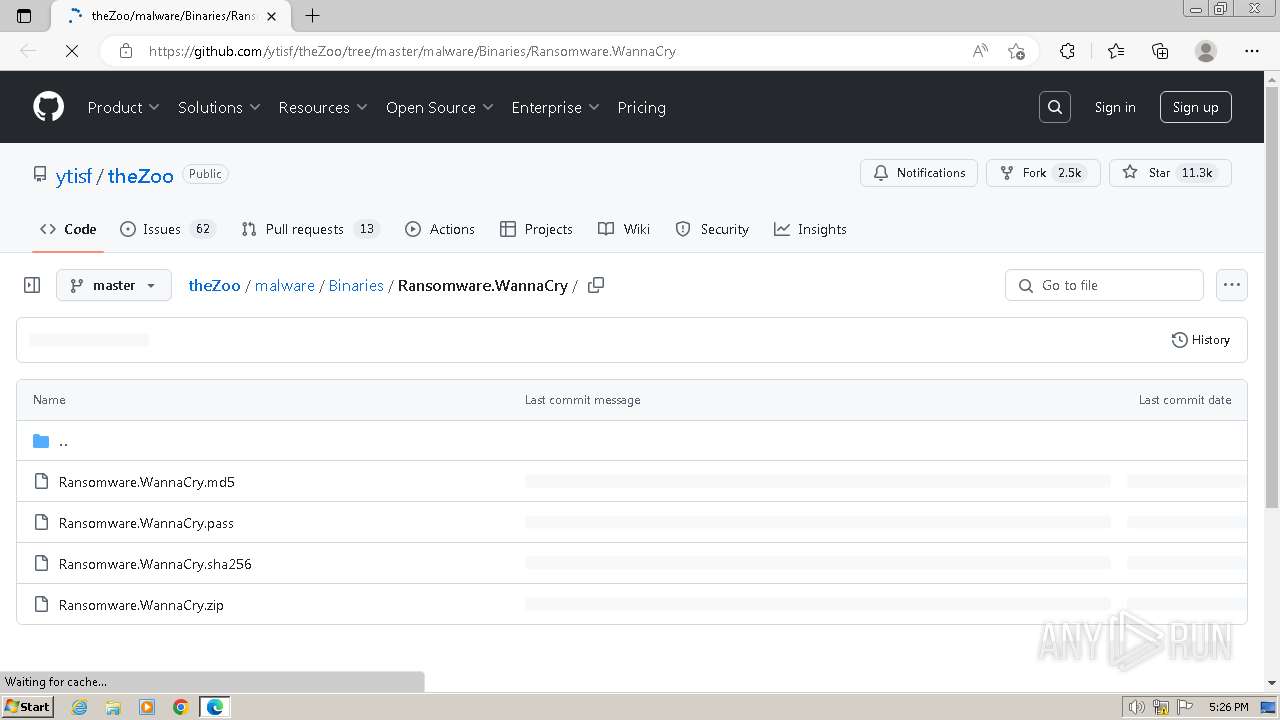1280x720 pixels.
Task: Open the GitHub search magnifier button
Action: 1055,107
